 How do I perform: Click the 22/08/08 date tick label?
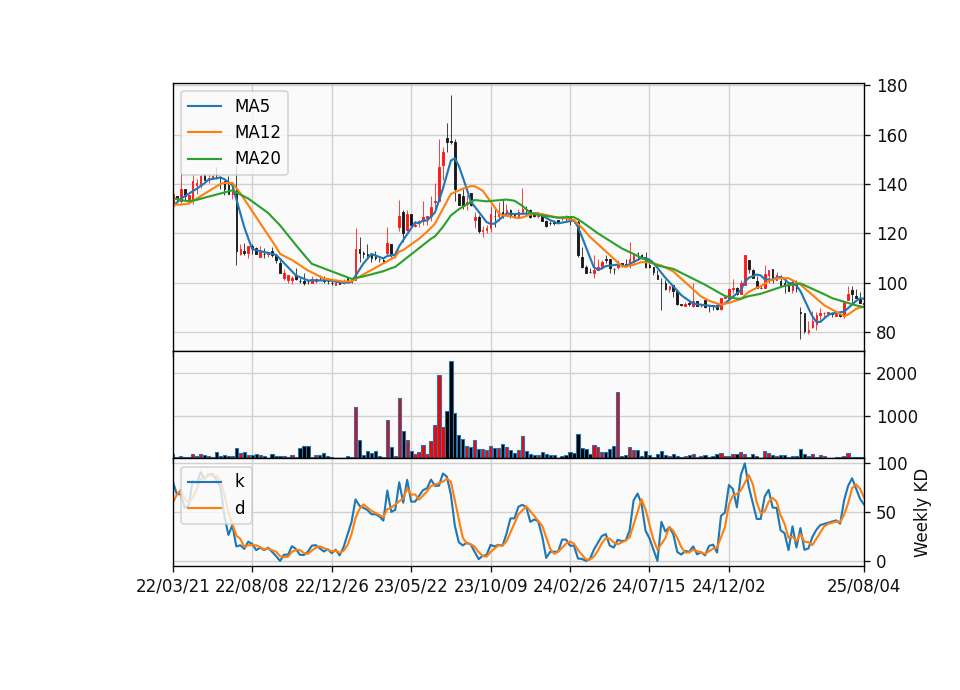point(252,586)
